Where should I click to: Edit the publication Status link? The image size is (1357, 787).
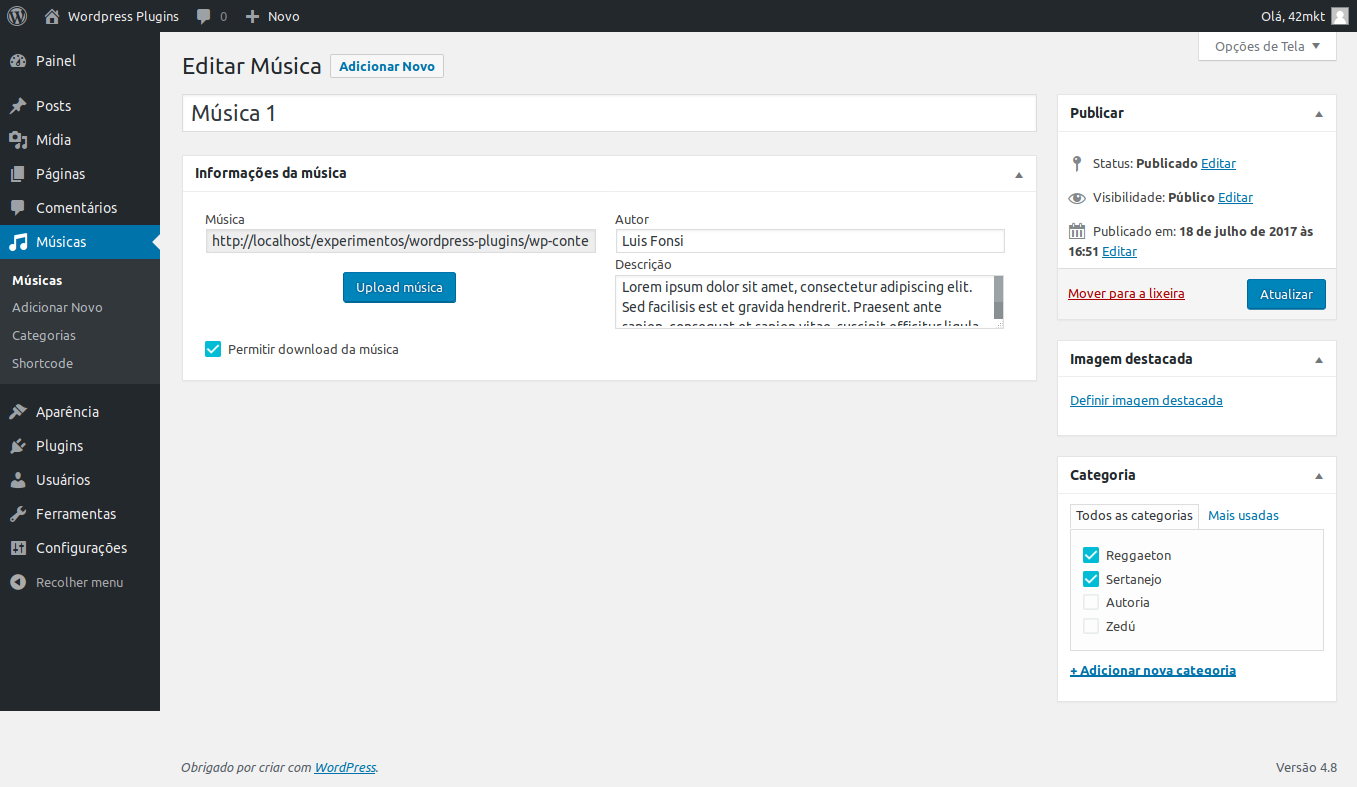click(x=1218, y=164)
